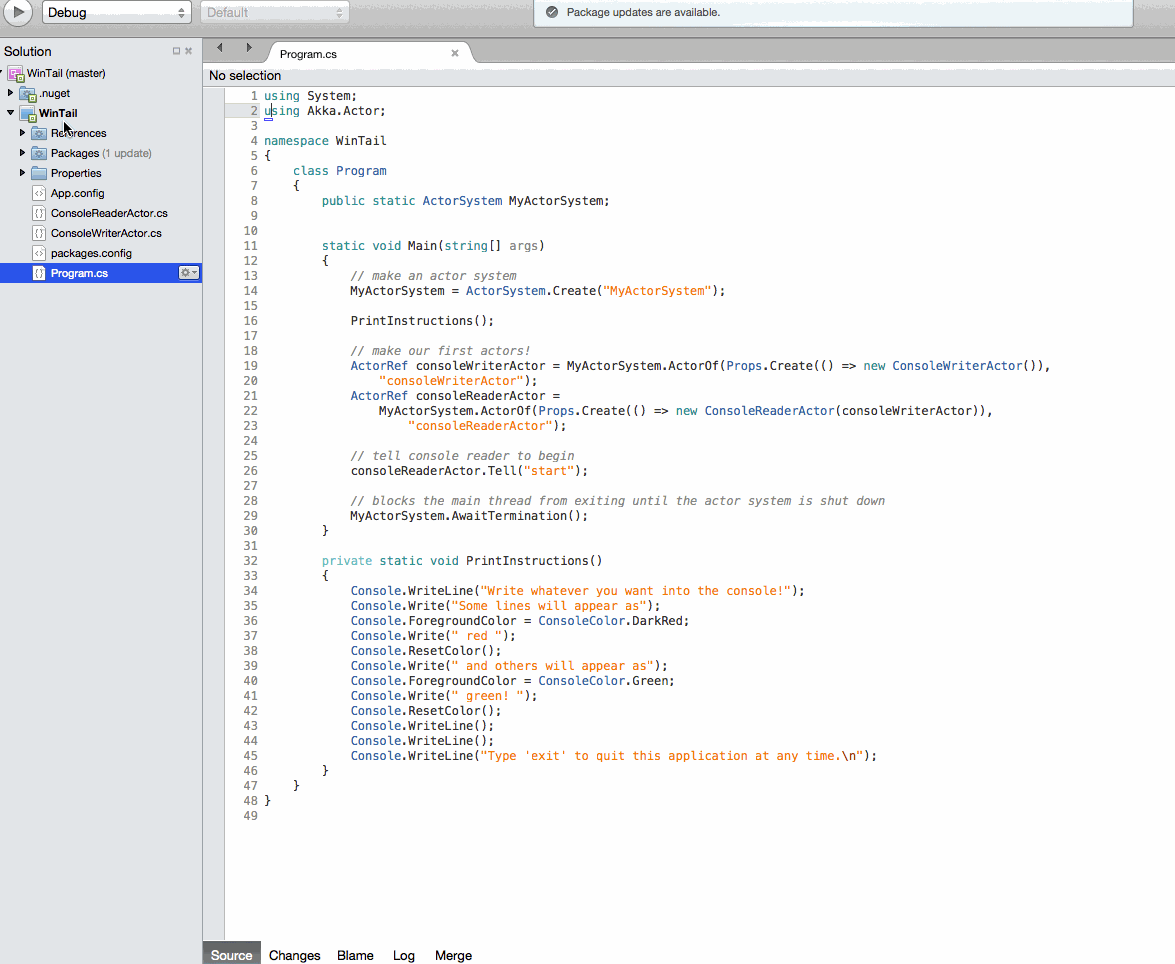Open the gear menu on Program.cs
The width and height of the screenshot is (1175, 964).
(x=188, y=273)
